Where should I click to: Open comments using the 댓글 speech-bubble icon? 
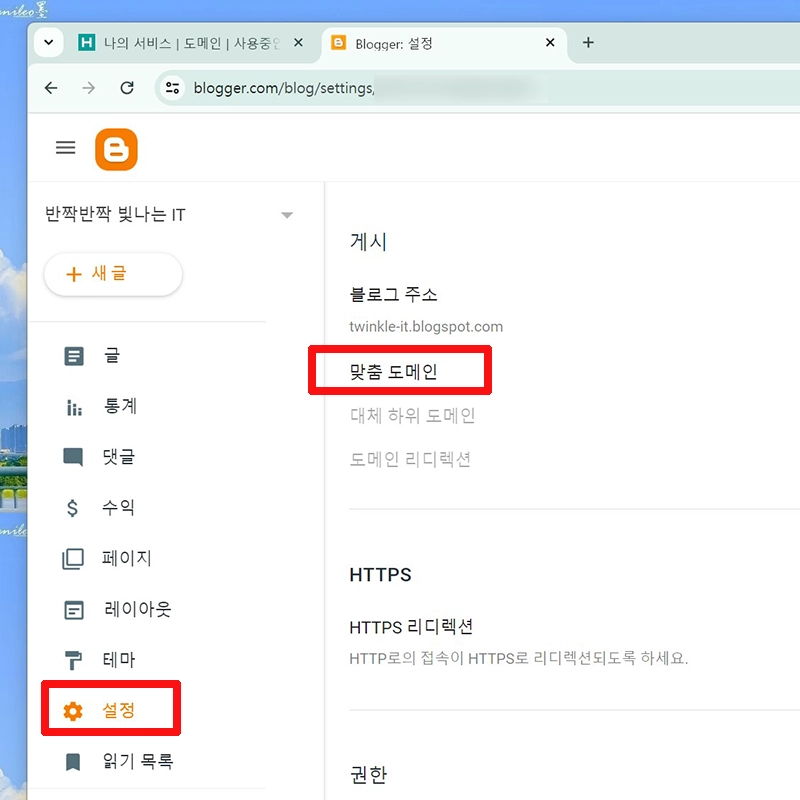(73, 457)
